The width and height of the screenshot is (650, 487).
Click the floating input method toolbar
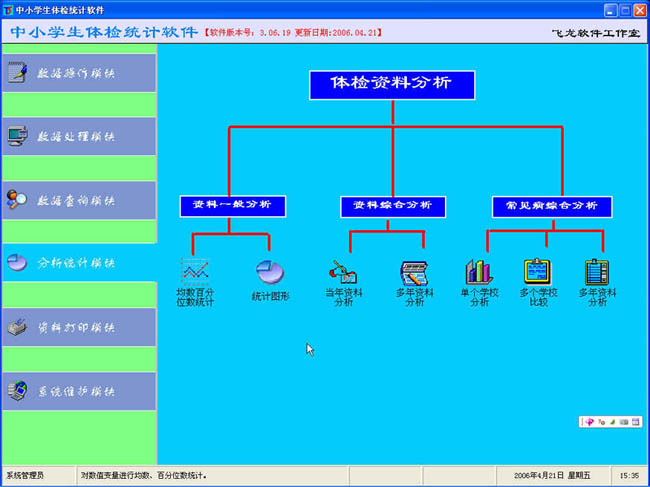pos(608,423)
